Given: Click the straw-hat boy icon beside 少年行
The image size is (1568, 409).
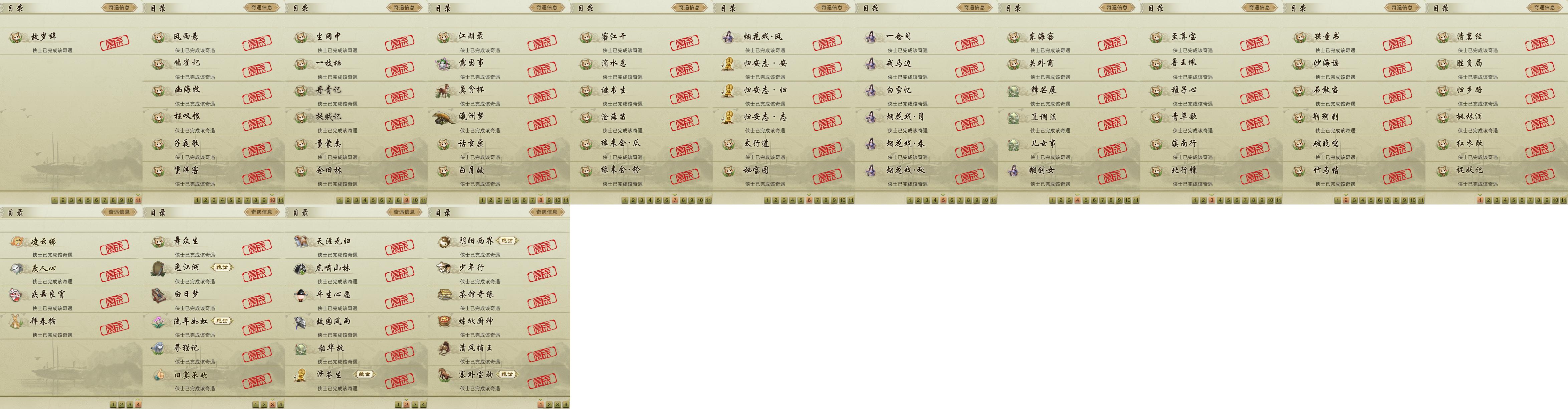Looking at the screenshot, I should tap(444, 268).
